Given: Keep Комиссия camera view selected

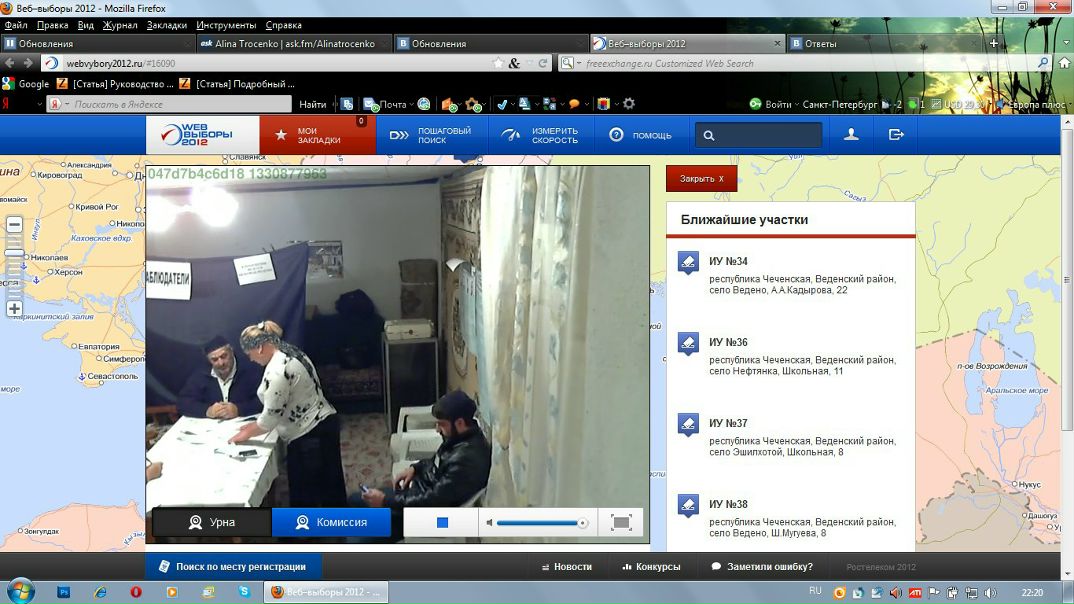Looking at the screenshot, I should (x=331, y=521).
